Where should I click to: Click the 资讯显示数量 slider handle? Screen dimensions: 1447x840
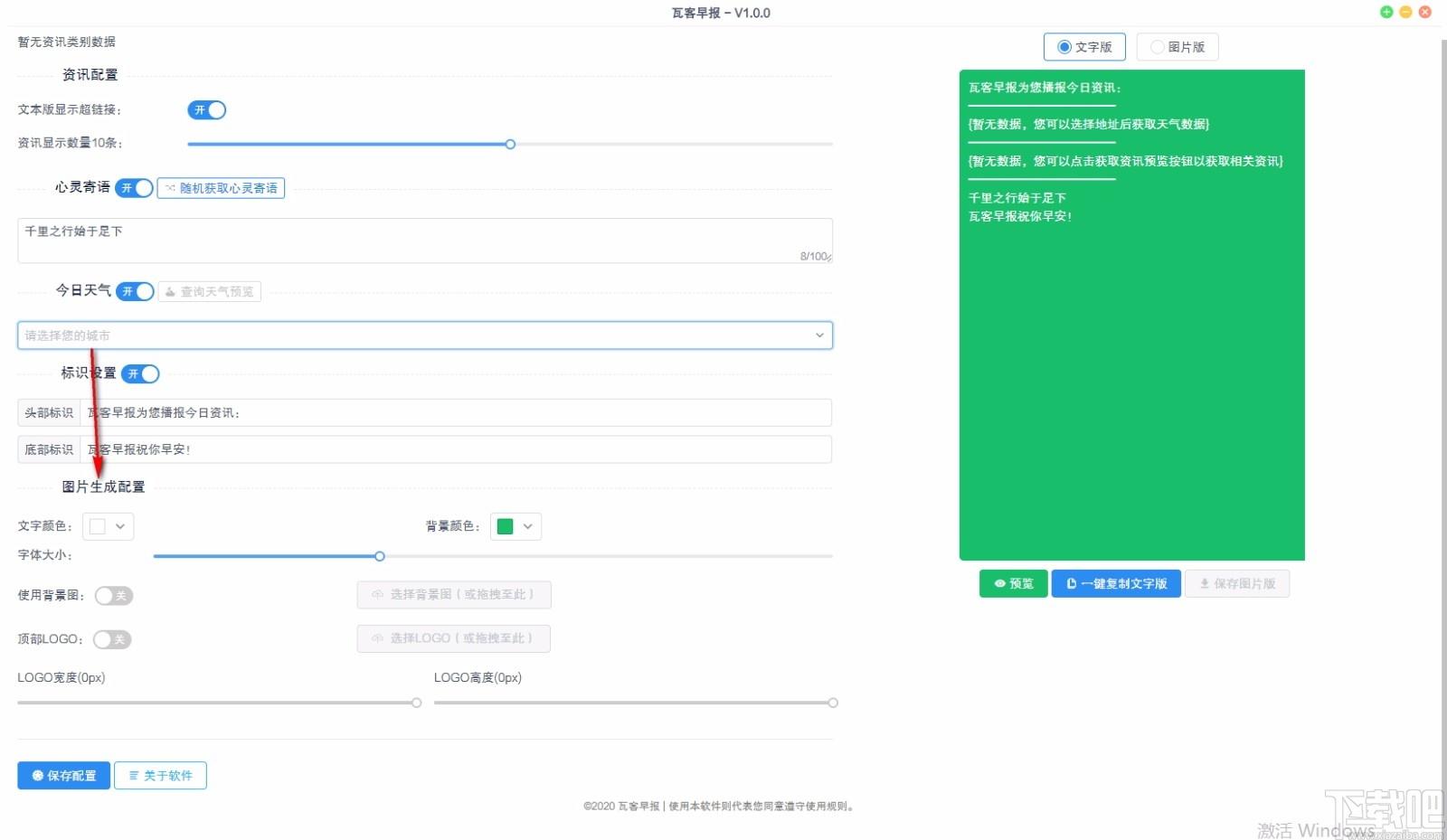coord(510,145)
